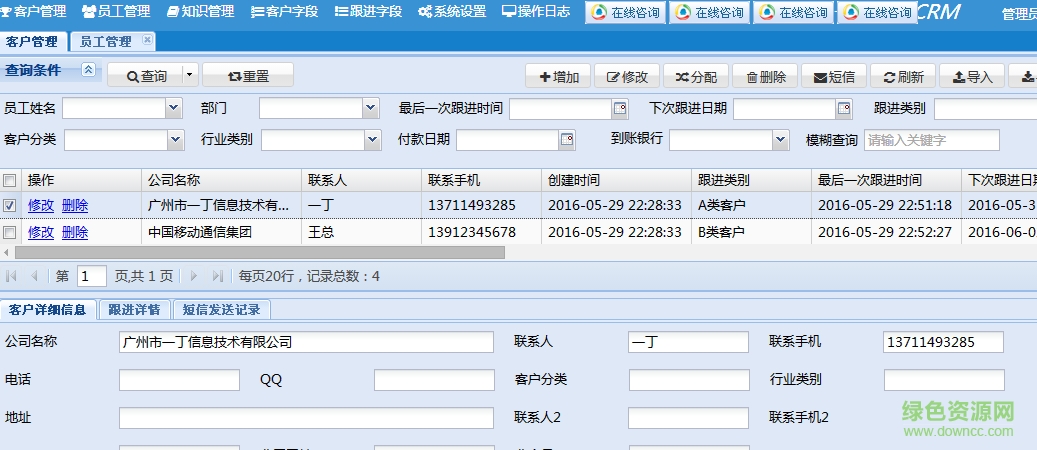Go to previous page icon
Screen dimensions: 1037x450
[x=34, y=276]
